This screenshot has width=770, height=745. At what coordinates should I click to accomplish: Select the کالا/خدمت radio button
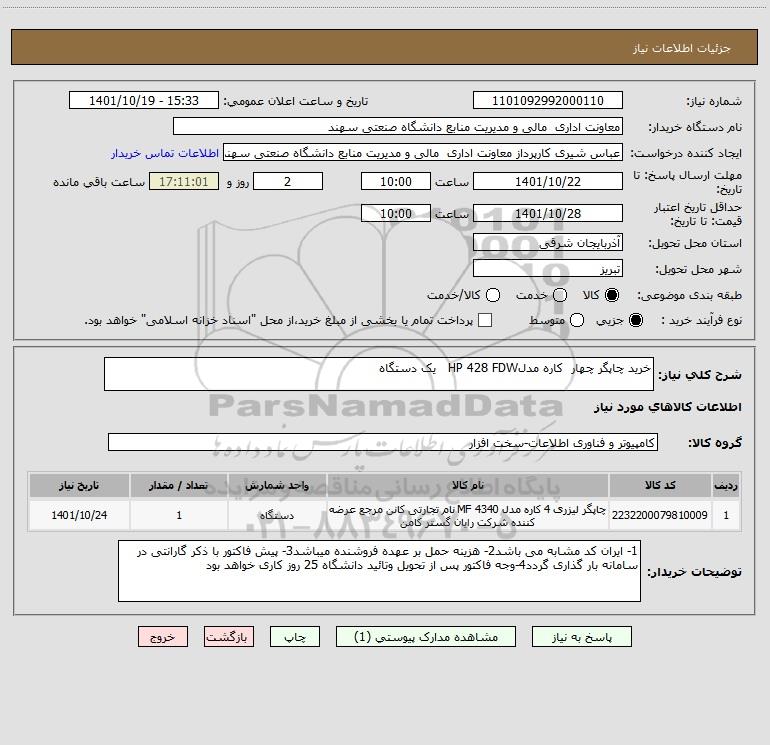pos(493,295)
